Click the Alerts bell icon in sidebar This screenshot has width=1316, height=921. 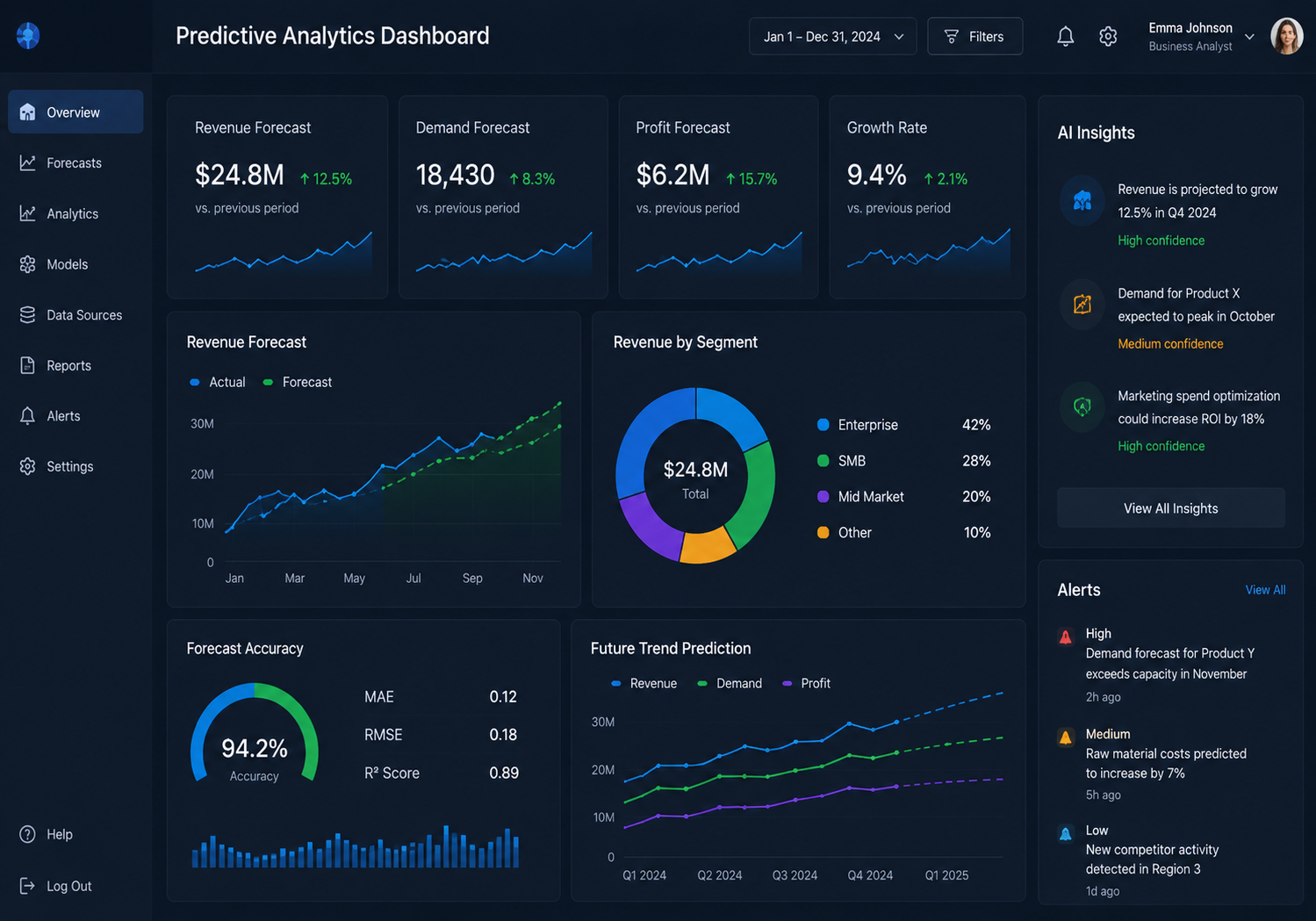pyautogui.click(x=28, y=416)
